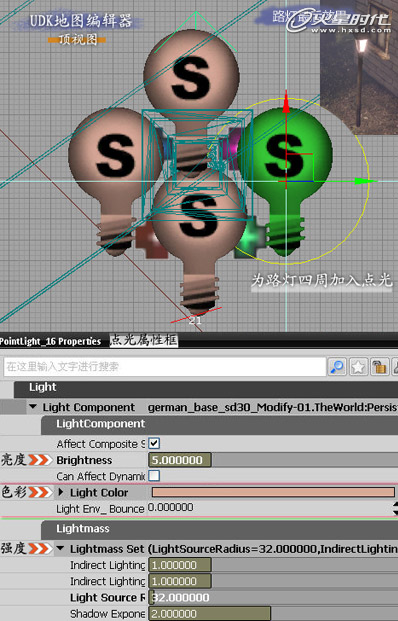This screenshot has width=398, height=621.
Task: Toggle the Affect Composite checkbox
Action: 154,443
